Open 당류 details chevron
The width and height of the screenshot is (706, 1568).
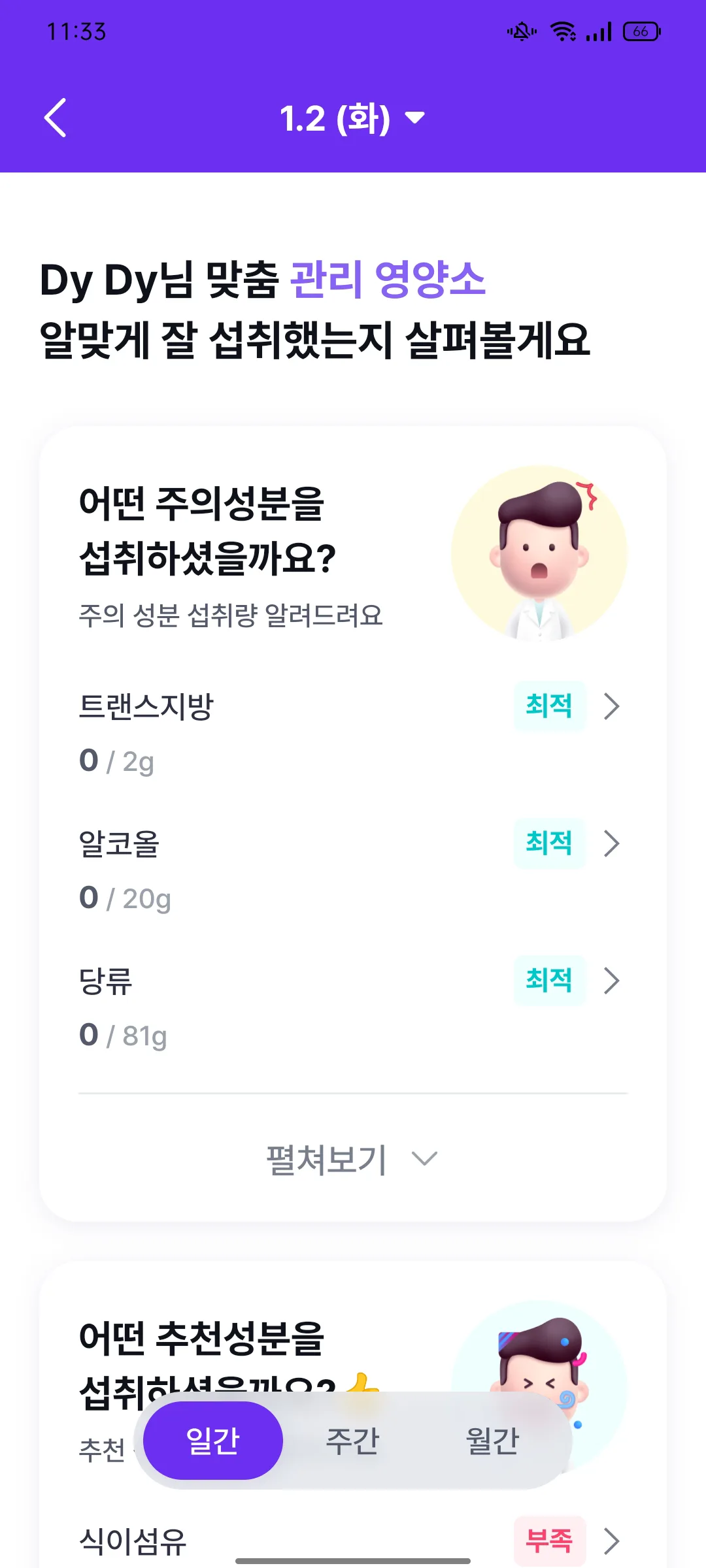point(612,981)
